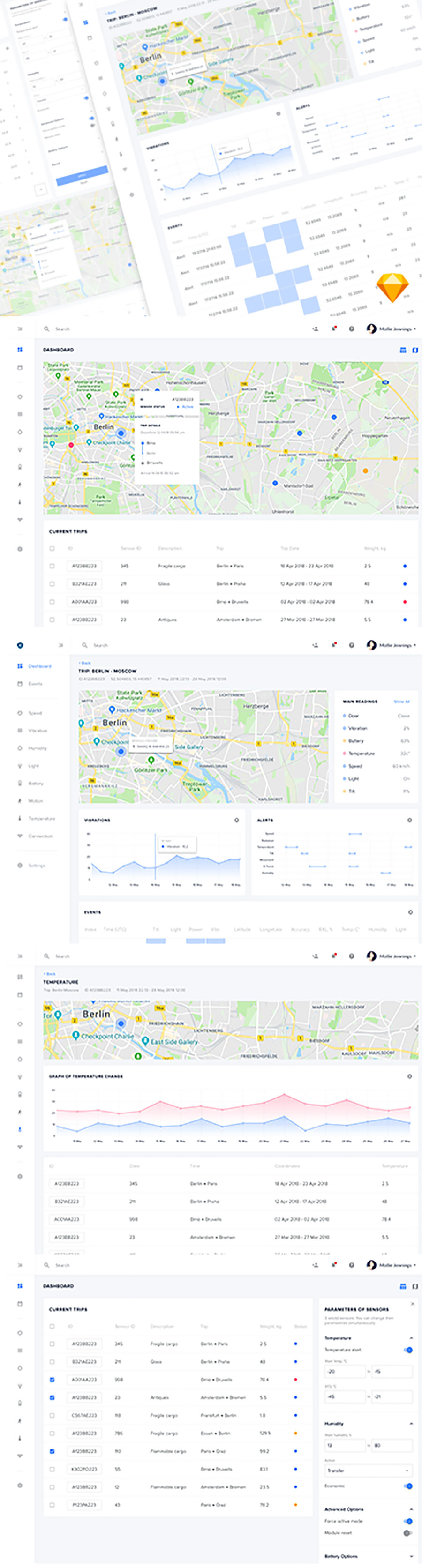The width and height of the screenshot is (422, 1568).
Task: Close the Parameters of Sensors panel
Action: pyautogui.click(x=412, y=1303)
